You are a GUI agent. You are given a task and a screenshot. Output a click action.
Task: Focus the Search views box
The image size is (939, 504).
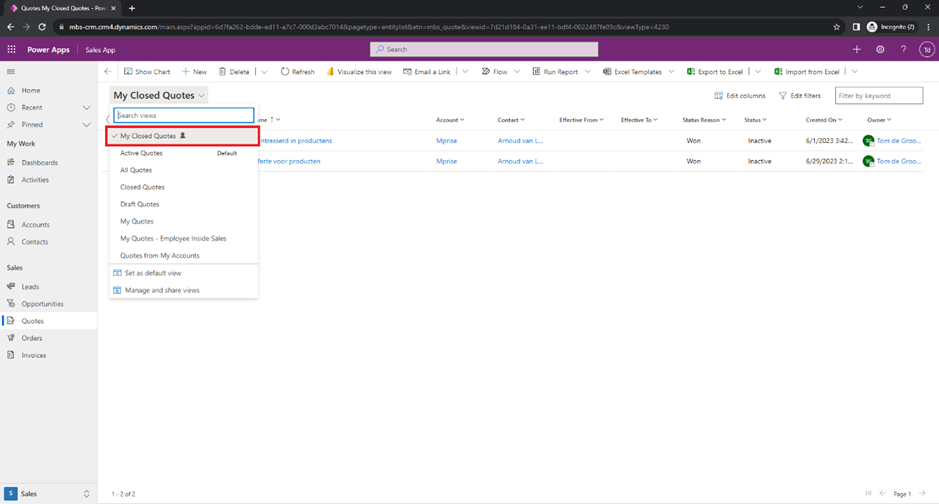click(184, 115)
